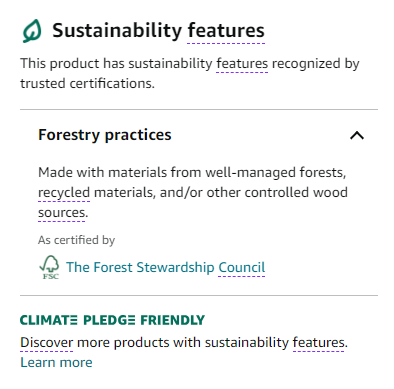
Task: Click the FSC tree logo icon
Action: 50,267
